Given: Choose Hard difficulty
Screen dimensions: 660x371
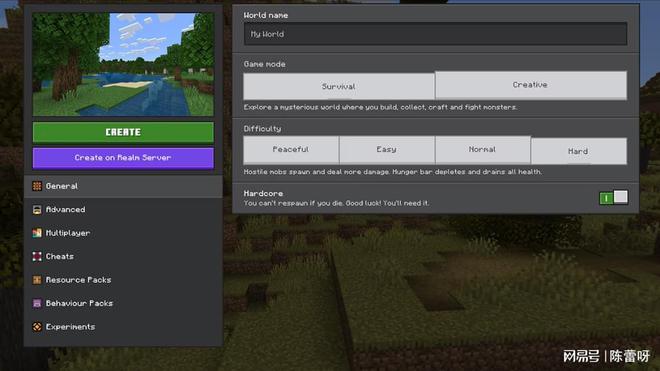Looking at the screenshot, I should pyautogui.click(x=578, y=151).
